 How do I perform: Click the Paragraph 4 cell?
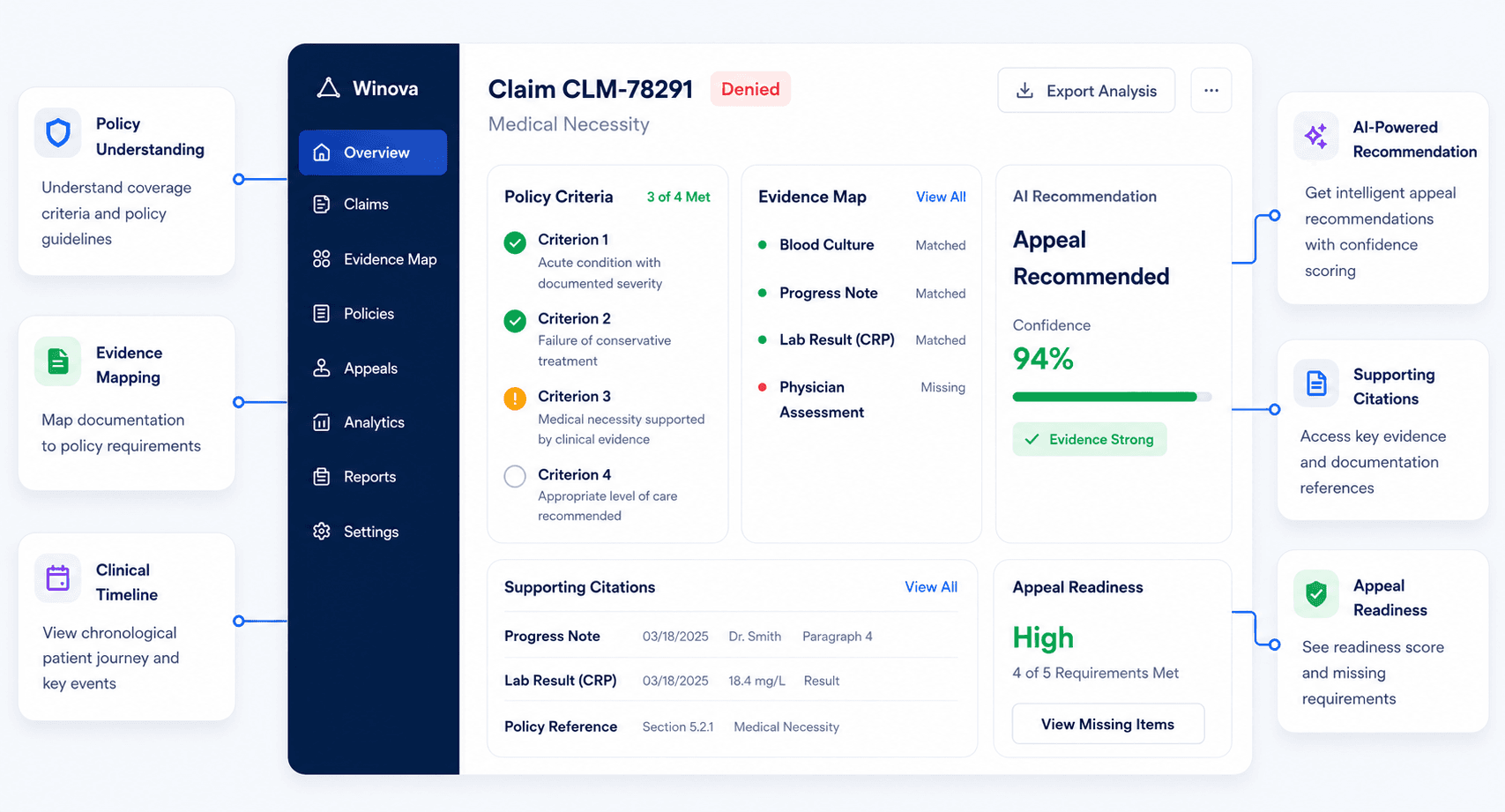838,637
